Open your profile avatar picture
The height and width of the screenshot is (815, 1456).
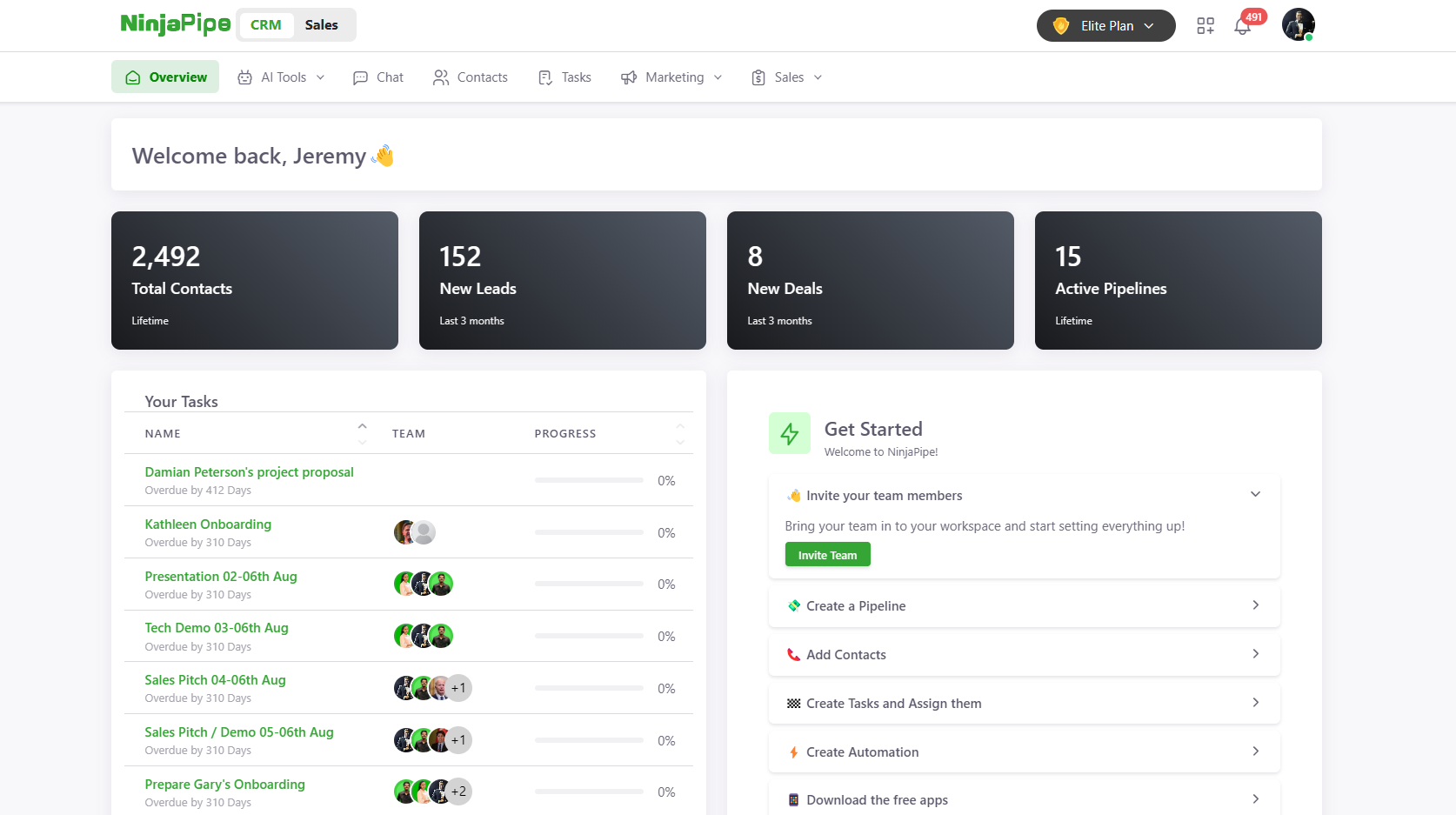coord(1298,25)
